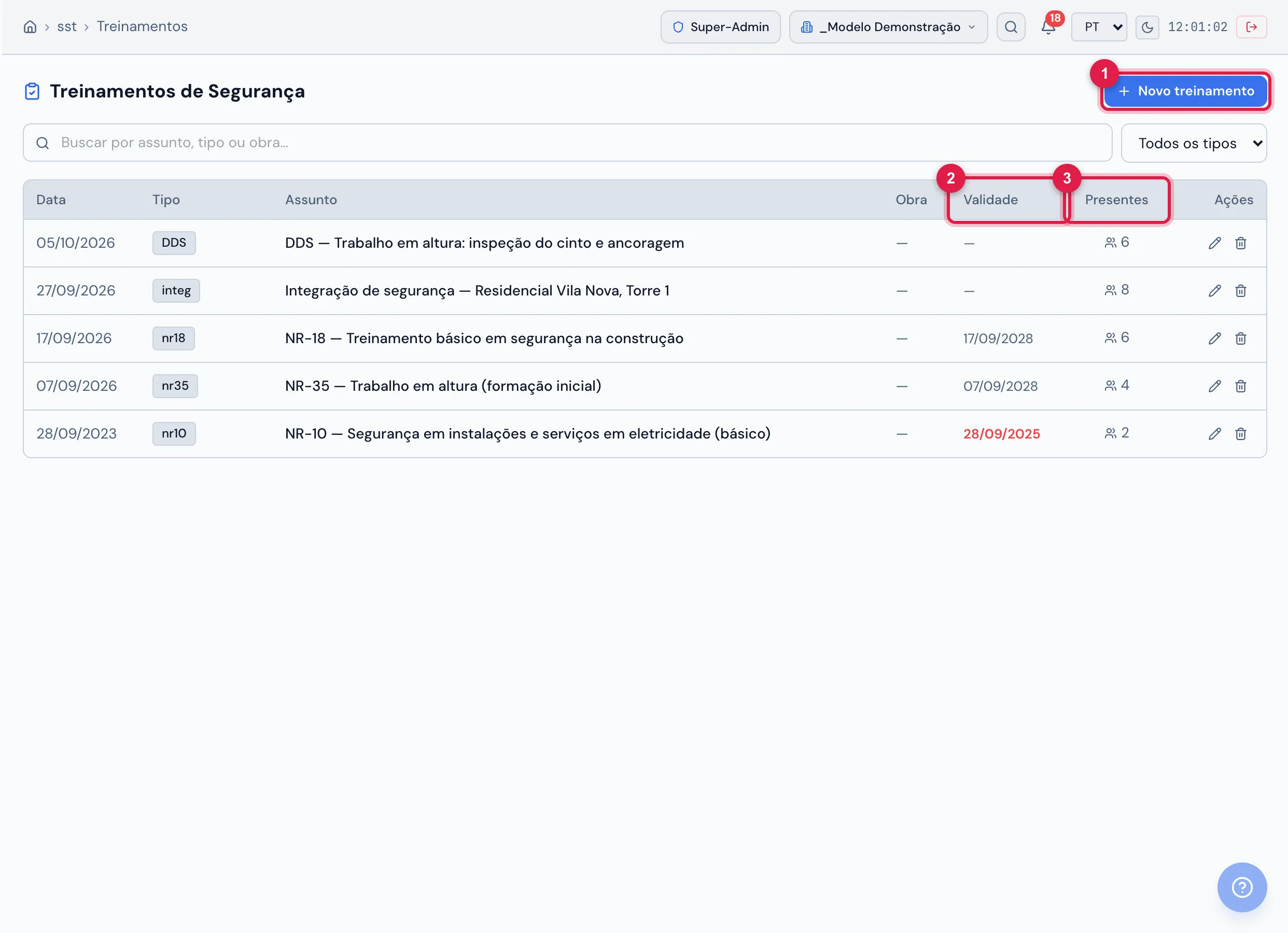Select the nr10 type tag
The width and height of the screenshot is (1288, 933).
click(x=174, y=434)
